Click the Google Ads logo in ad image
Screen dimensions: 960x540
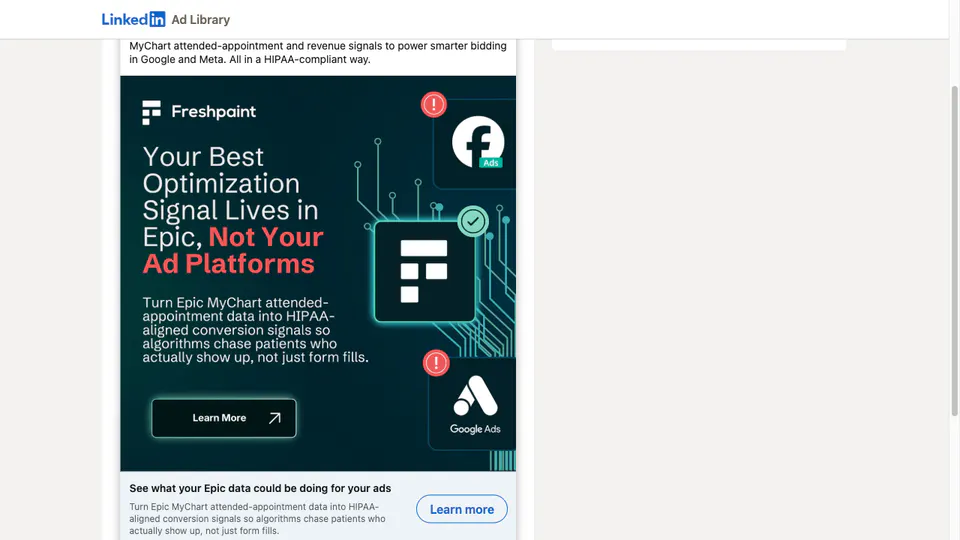475,405
